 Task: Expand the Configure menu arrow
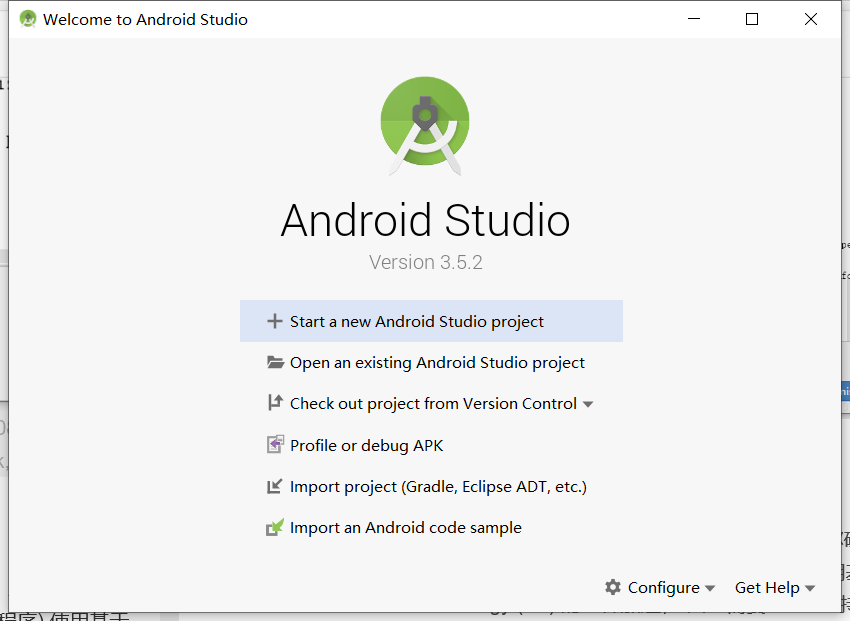710,588
